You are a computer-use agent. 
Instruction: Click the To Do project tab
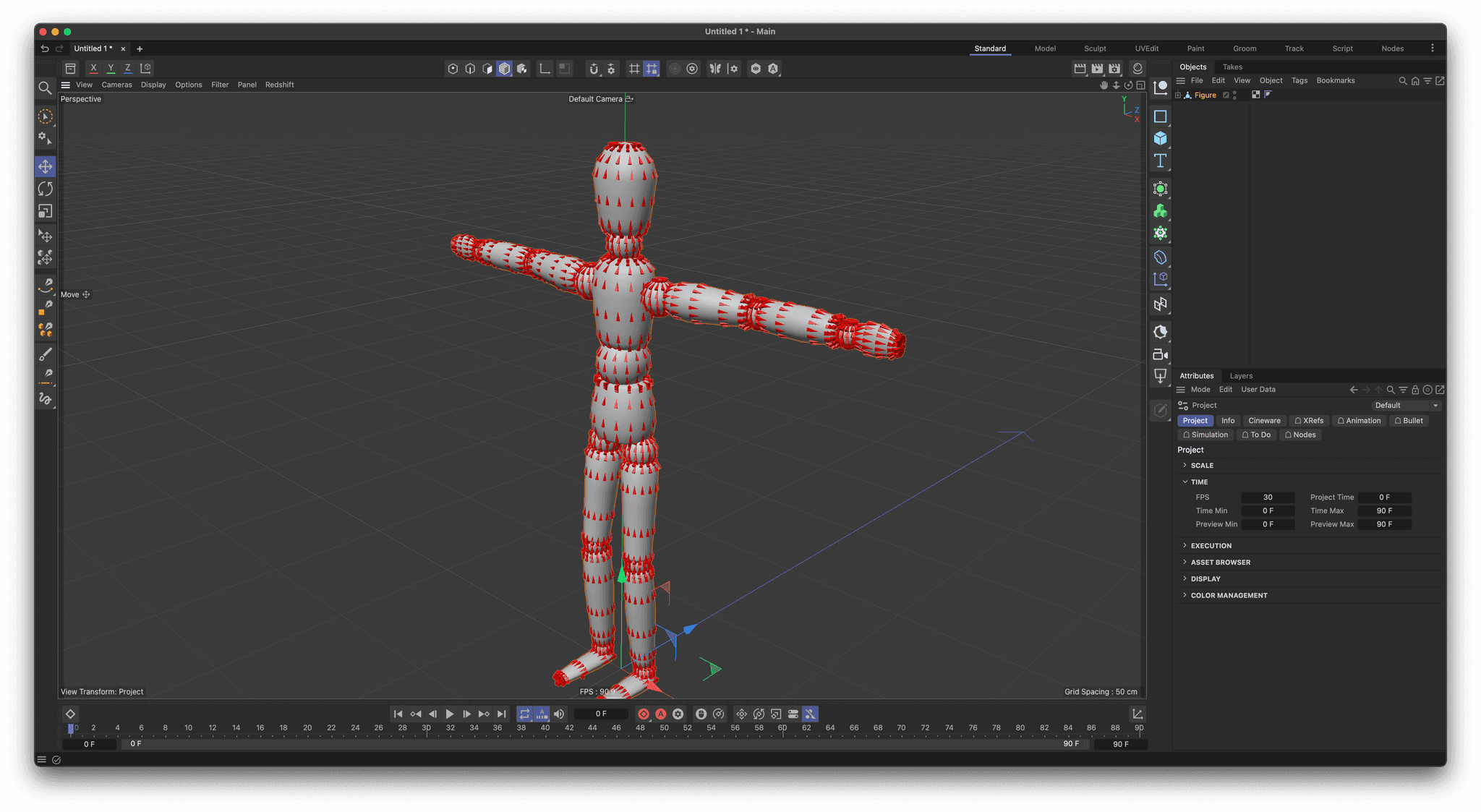(1256, 435)
